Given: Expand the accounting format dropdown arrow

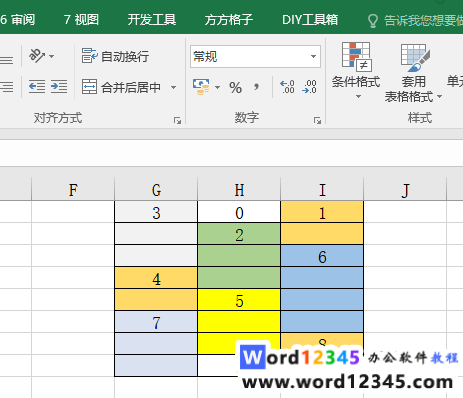Looking at the screenshot, I should (x=217, y=87).
